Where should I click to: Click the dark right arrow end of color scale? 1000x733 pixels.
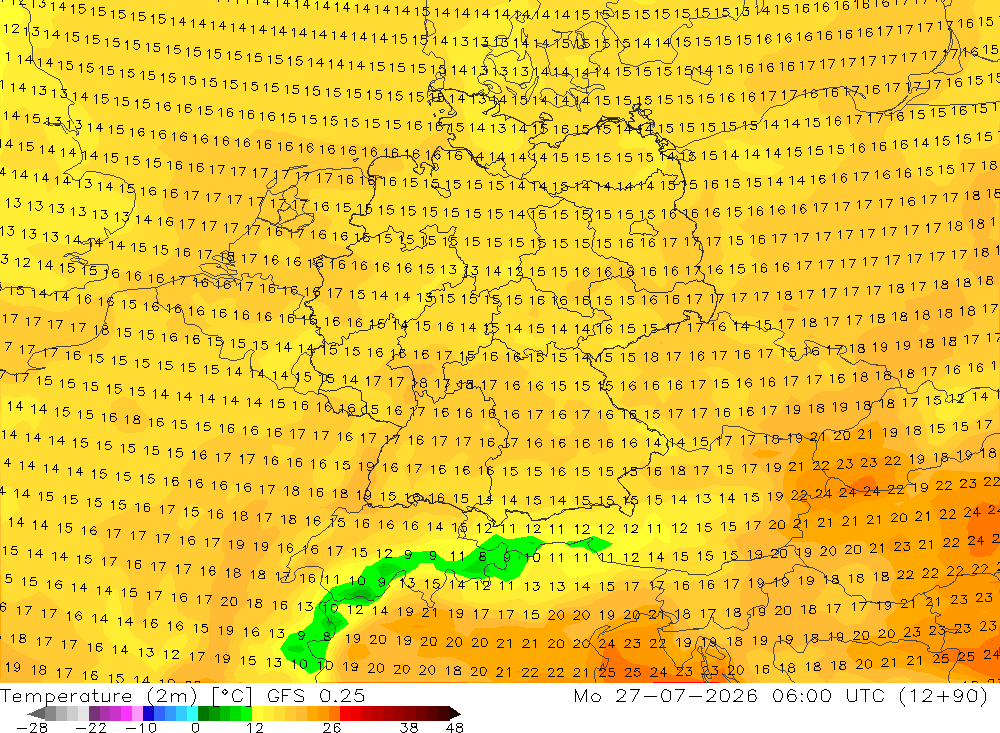[455, 713]
